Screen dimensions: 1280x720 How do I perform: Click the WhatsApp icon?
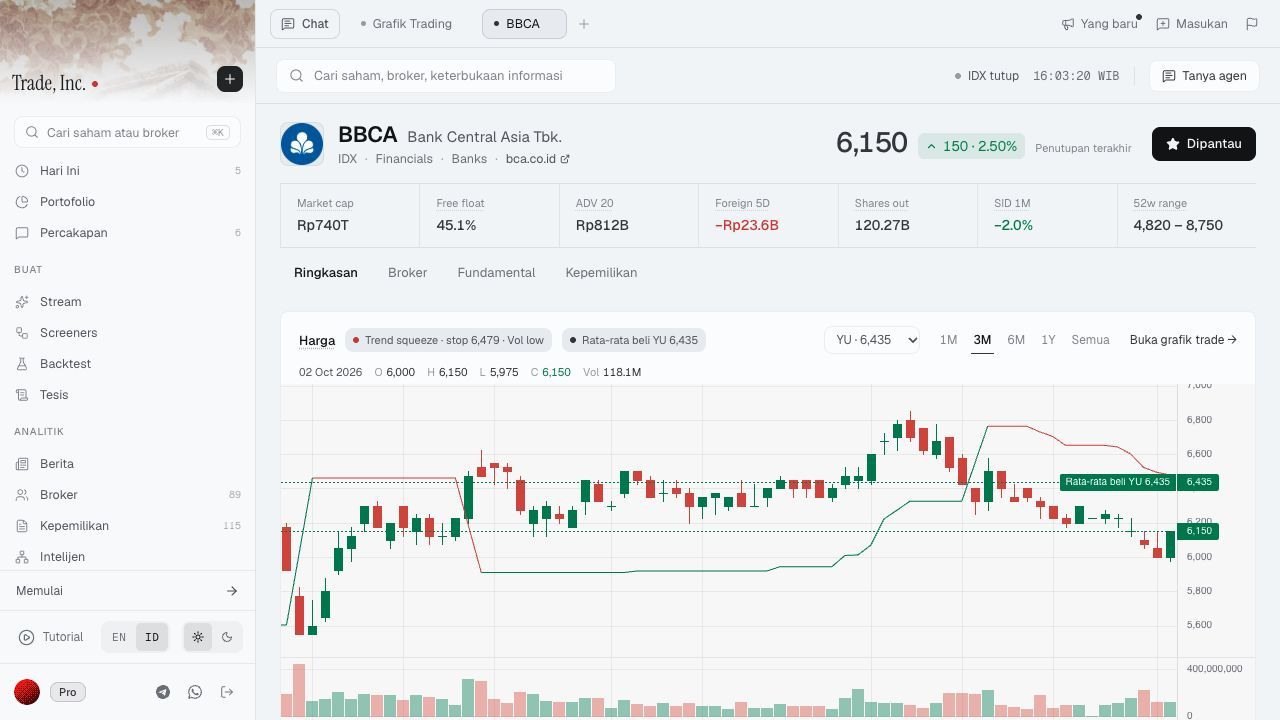(x=195, y=692)
